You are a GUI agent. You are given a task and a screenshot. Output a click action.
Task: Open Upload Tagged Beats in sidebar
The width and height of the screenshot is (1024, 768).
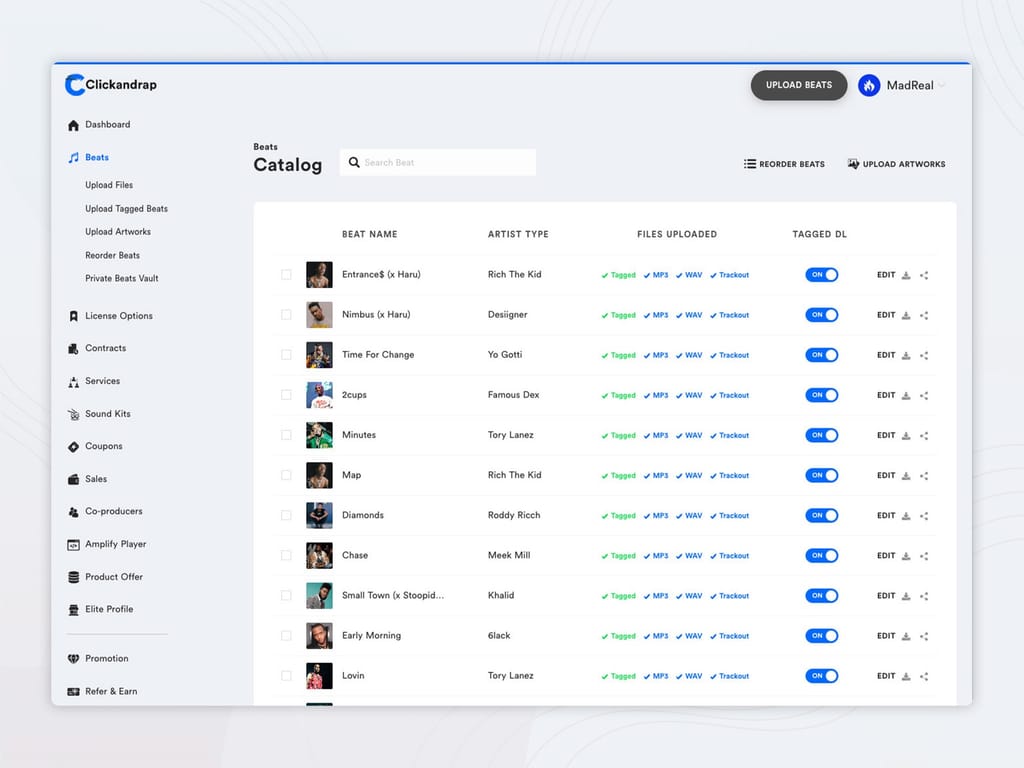click(x=126, y=209)
